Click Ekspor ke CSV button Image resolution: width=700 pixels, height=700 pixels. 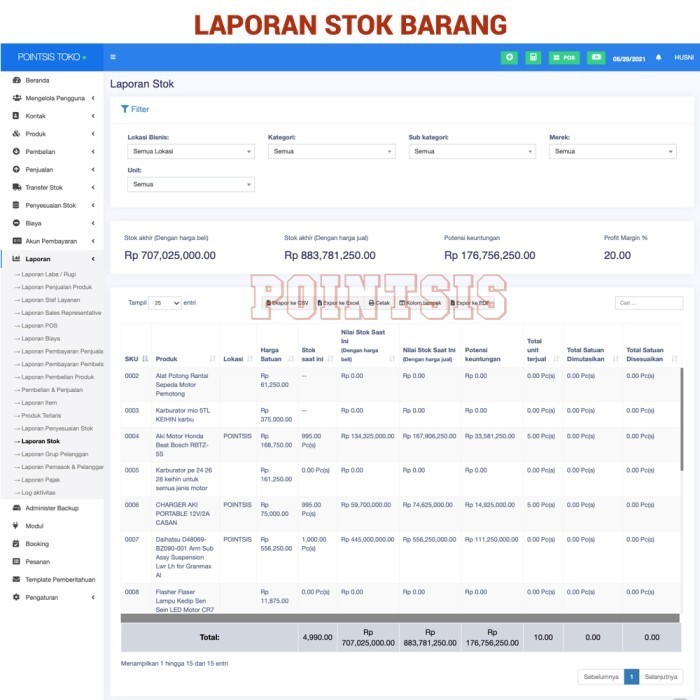click(x=287, y=303)
